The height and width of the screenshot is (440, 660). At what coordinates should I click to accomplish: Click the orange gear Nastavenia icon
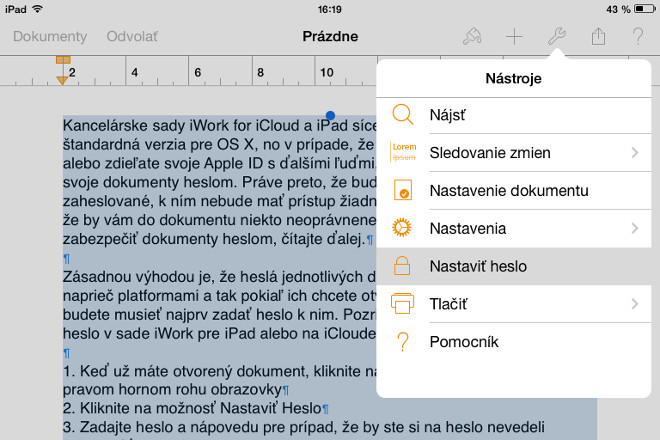coord(402,228)
